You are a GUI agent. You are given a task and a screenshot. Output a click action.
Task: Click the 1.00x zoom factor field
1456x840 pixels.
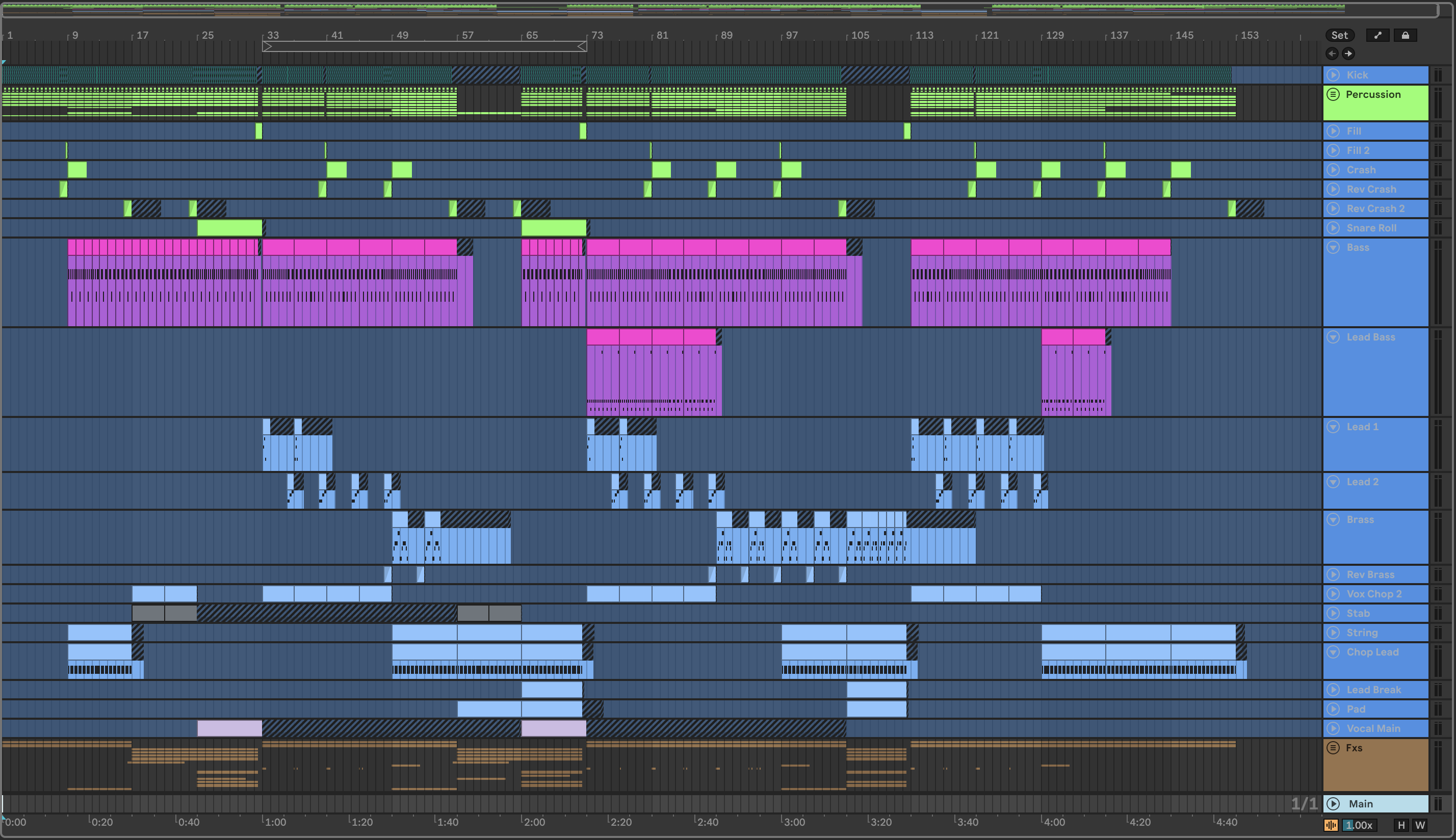coord(1359,825)
